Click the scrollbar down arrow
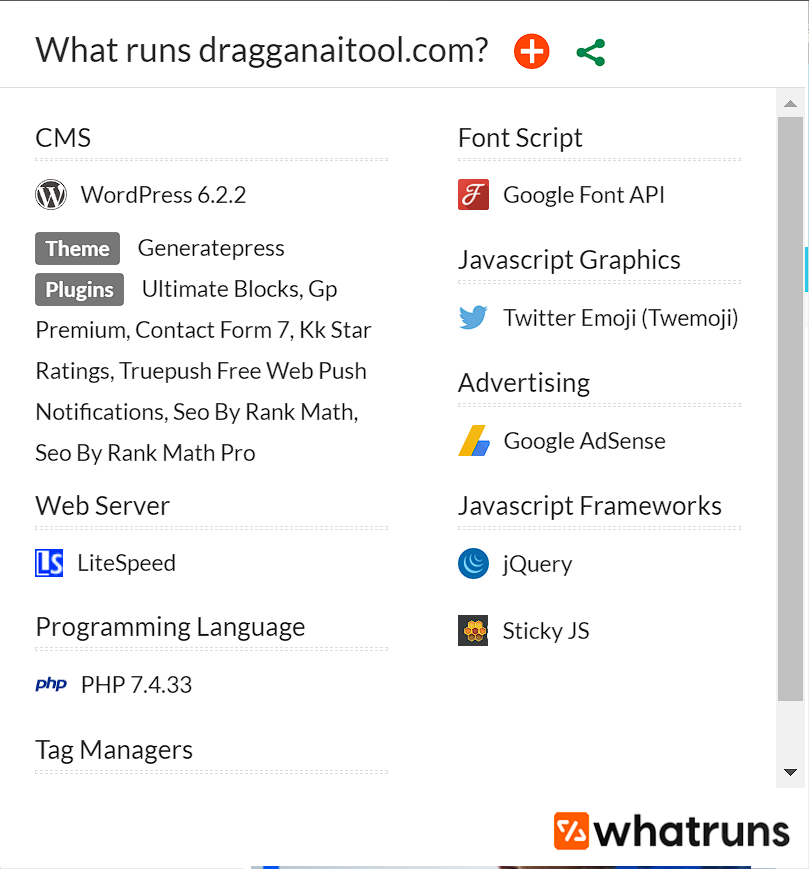This screenshot has height=869, width=809. pos(791,772)
